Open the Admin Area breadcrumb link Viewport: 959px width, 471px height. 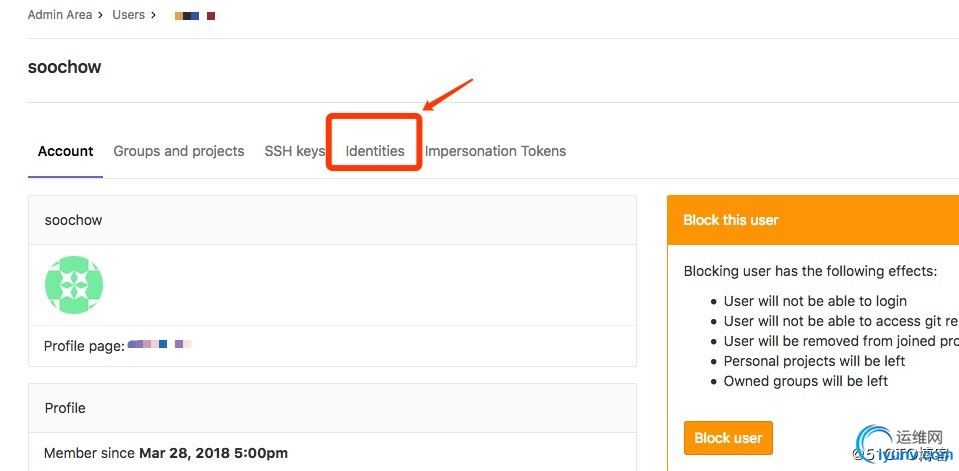pyautogui.click(x=60, y=15)
